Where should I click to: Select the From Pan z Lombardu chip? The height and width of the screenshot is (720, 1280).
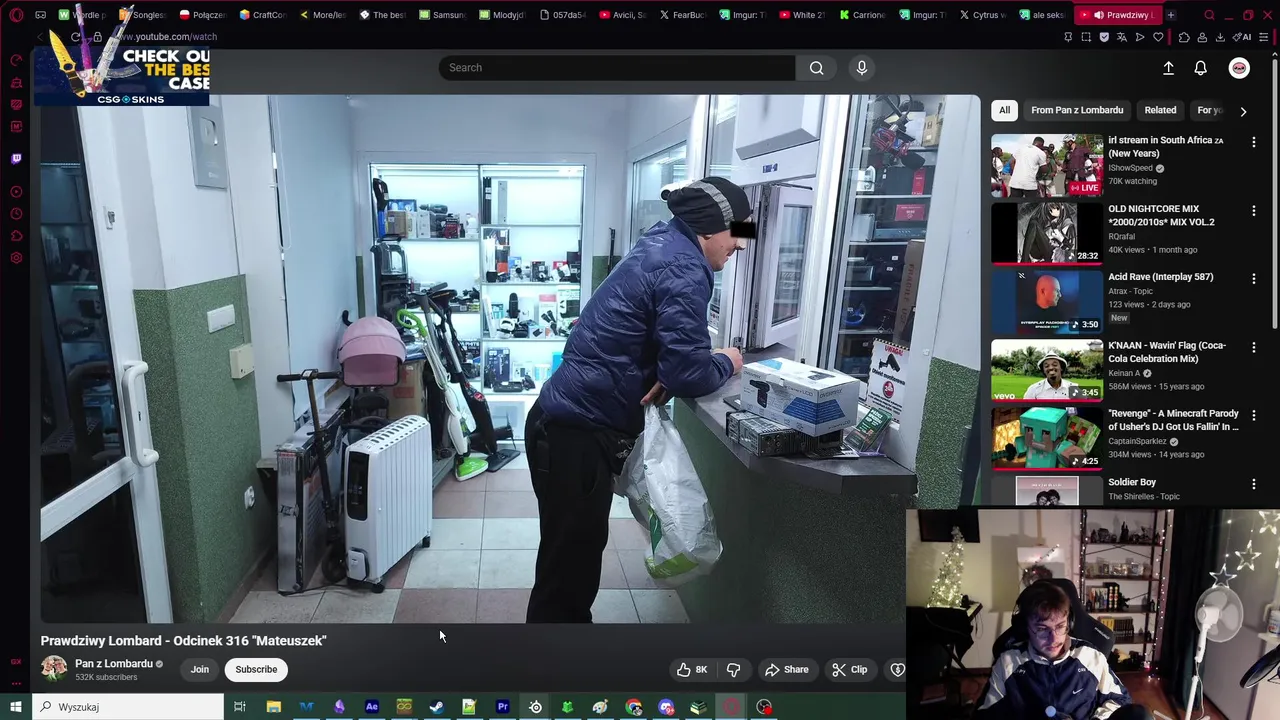click(1077, 110)
